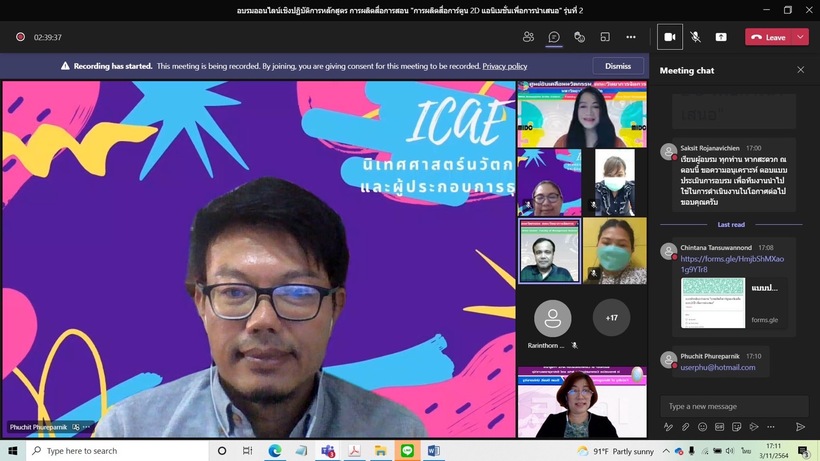Open the GIF picker
The height and width of the screenshot is (461, 820).
coord(720,427)
